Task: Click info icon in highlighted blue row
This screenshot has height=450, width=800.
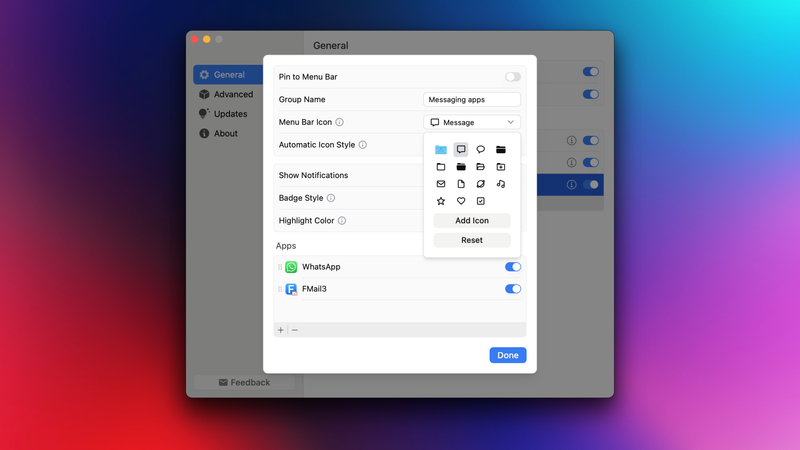Action: 571,185
